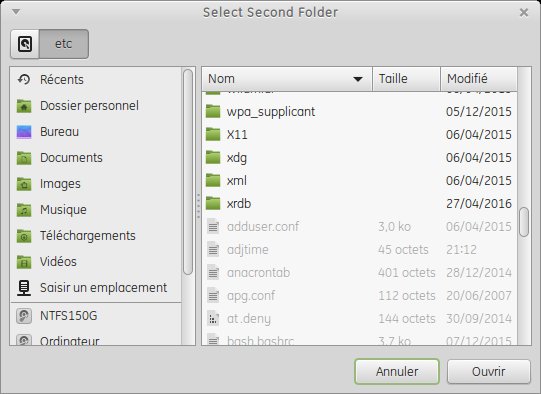This screenshot has height=394, width=541.
Task: Open the window menu arrow in title bar
Action: point(16,12)
